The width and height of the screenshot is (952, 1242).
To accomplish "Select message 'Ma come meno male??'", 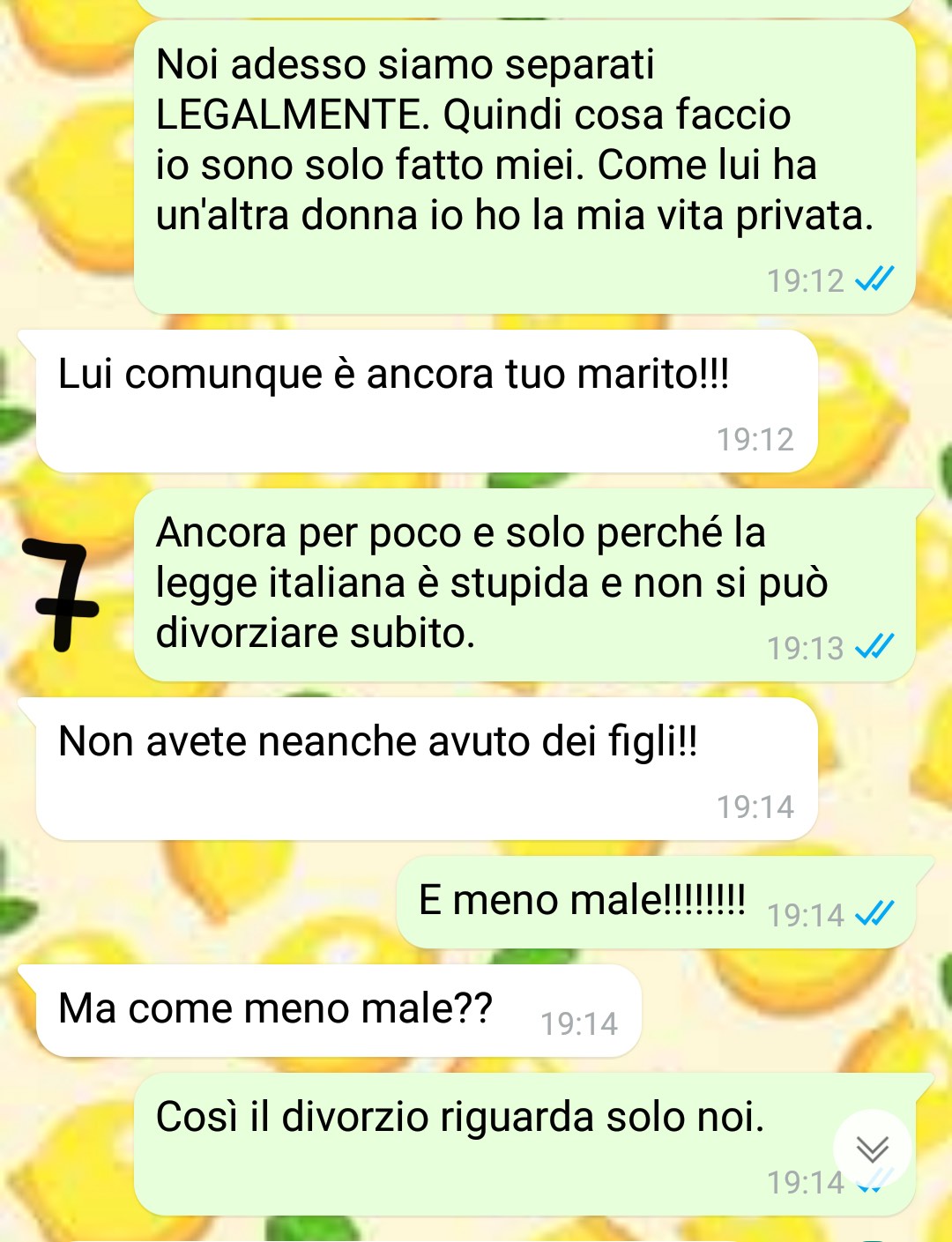I will click(x=338, y=1010).
